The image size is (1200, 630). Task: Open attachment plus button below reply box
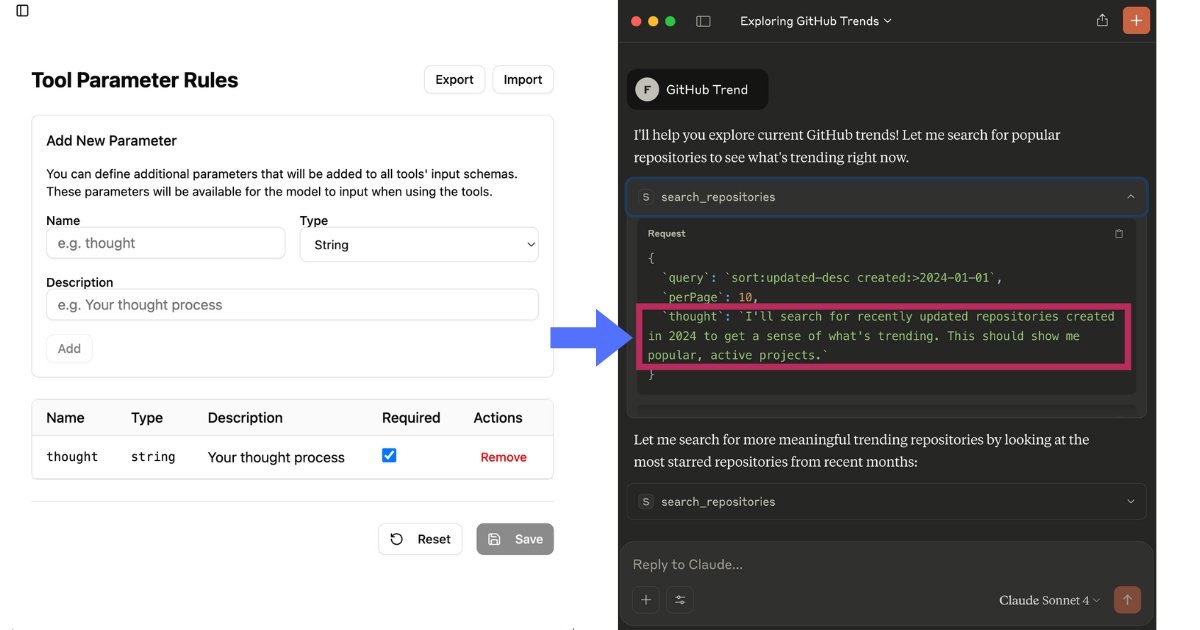646,600
